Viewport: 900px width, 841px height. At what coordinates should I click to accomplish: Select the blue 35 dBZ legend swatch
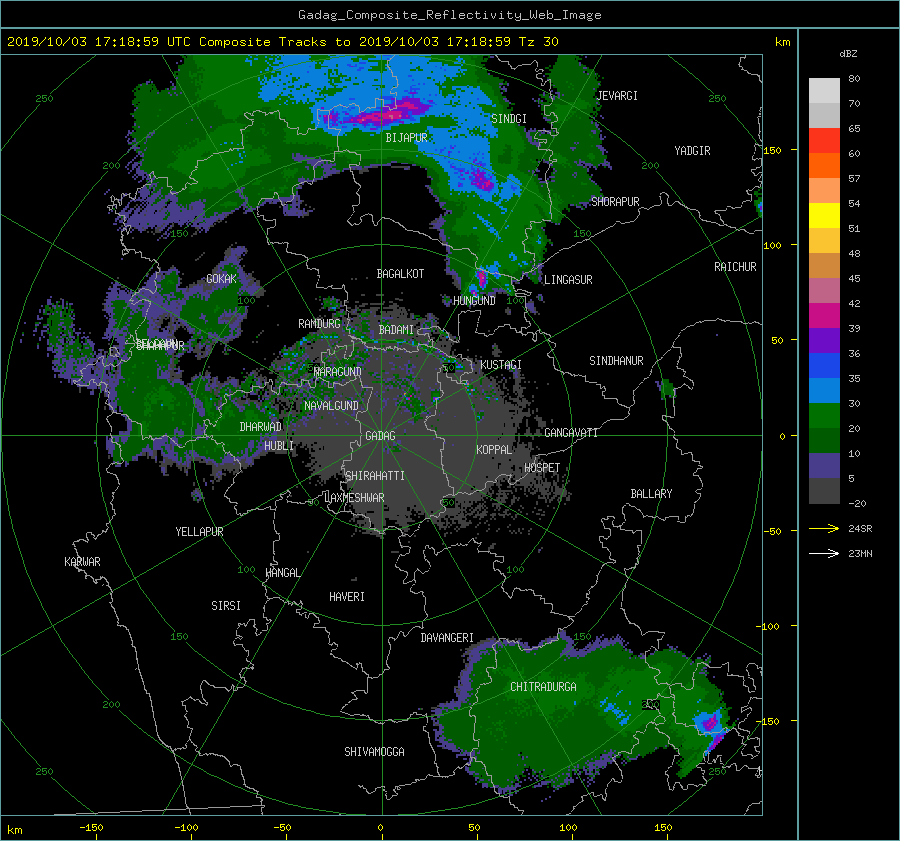coord(824,366)
